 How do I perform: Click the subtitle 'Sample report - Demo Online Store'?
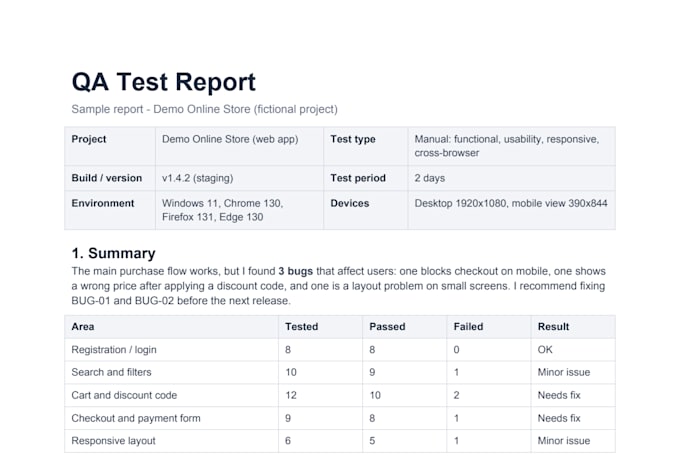(204, 109)
